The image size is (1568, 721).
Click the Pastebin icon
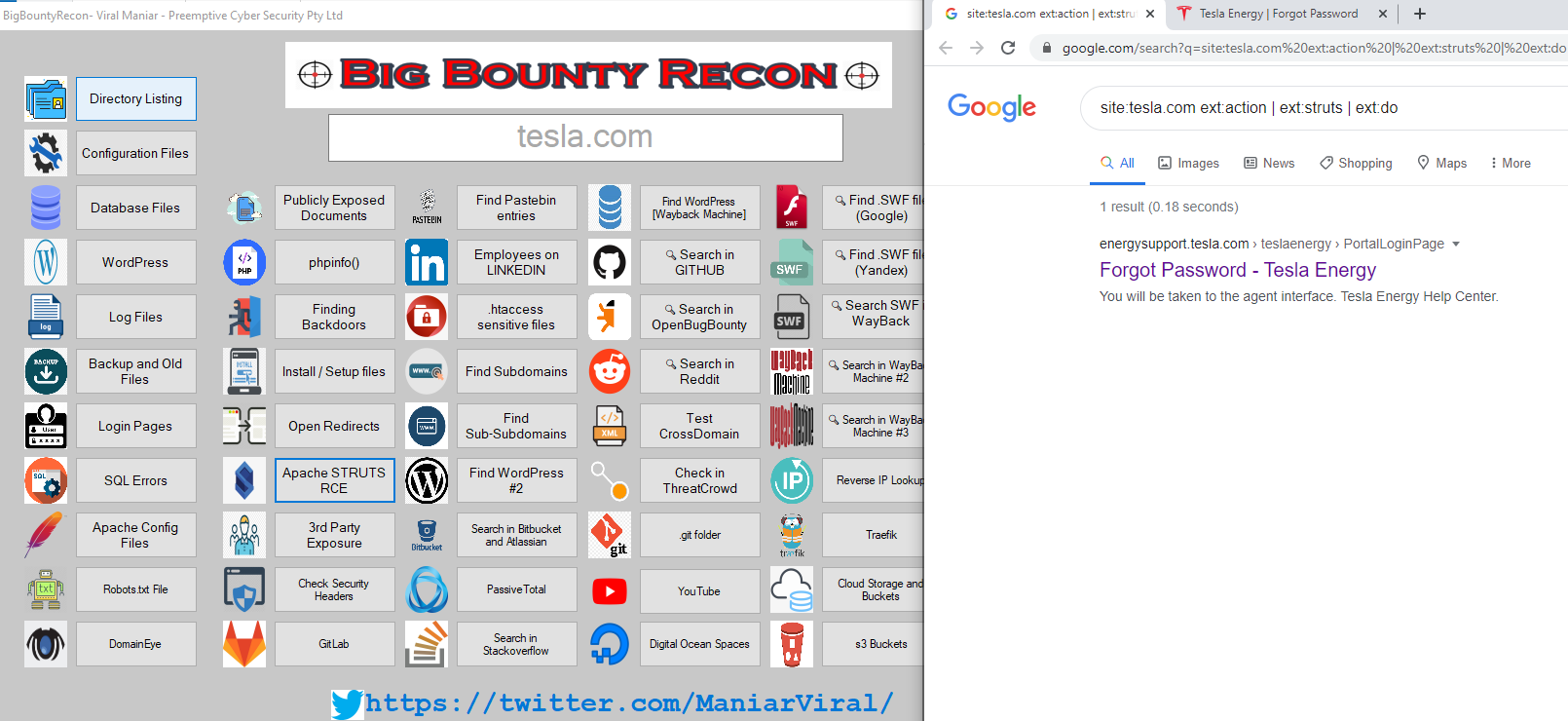tap(427, 208)
